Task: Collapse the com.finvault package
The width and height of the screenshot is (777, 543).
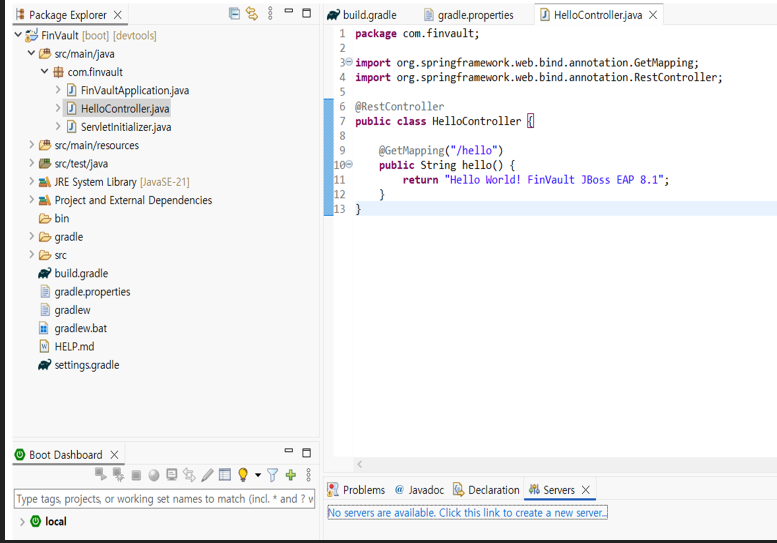Action: [45, 71]
